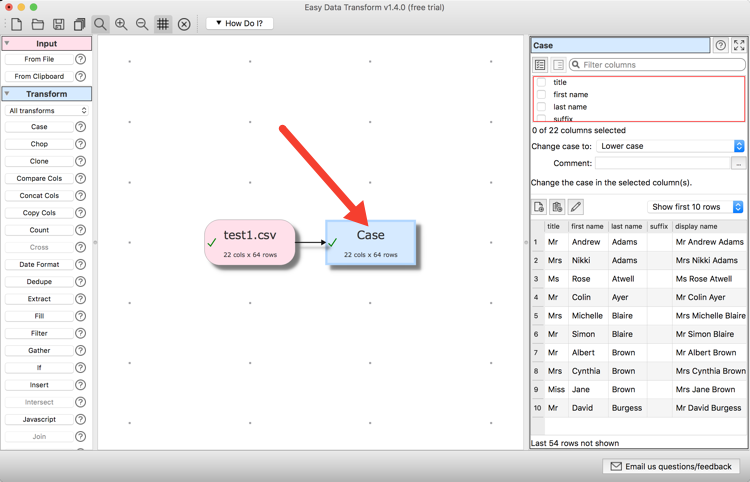This screenshot has height=482, width=750.
Task: Check the 'title' column checkbox
Action: [541, 83]
